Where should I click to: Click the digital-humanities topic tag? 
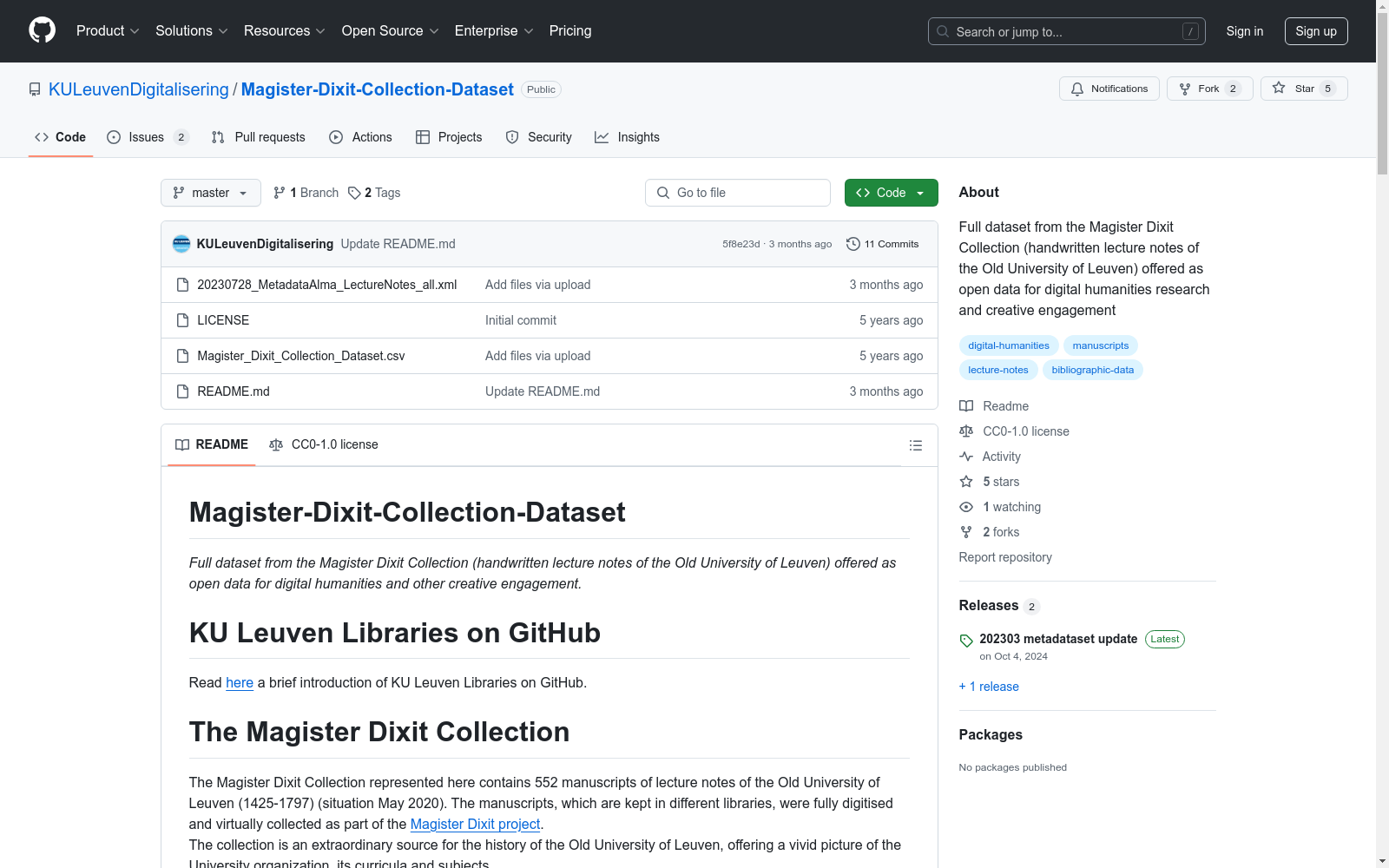(x=1009, y=345)
